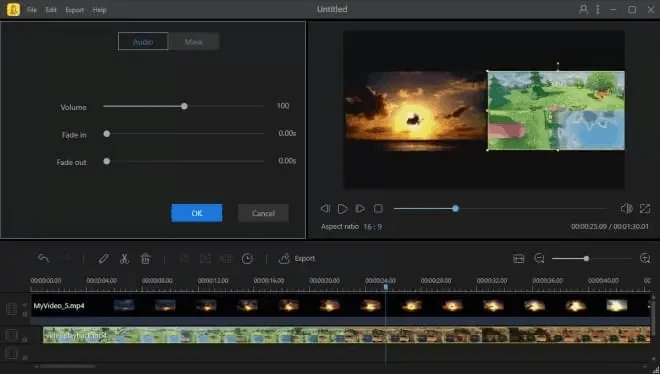Click the user account icon in the title bar
The height and width of the screenshot is (374, 660).
tap(583, 9)
